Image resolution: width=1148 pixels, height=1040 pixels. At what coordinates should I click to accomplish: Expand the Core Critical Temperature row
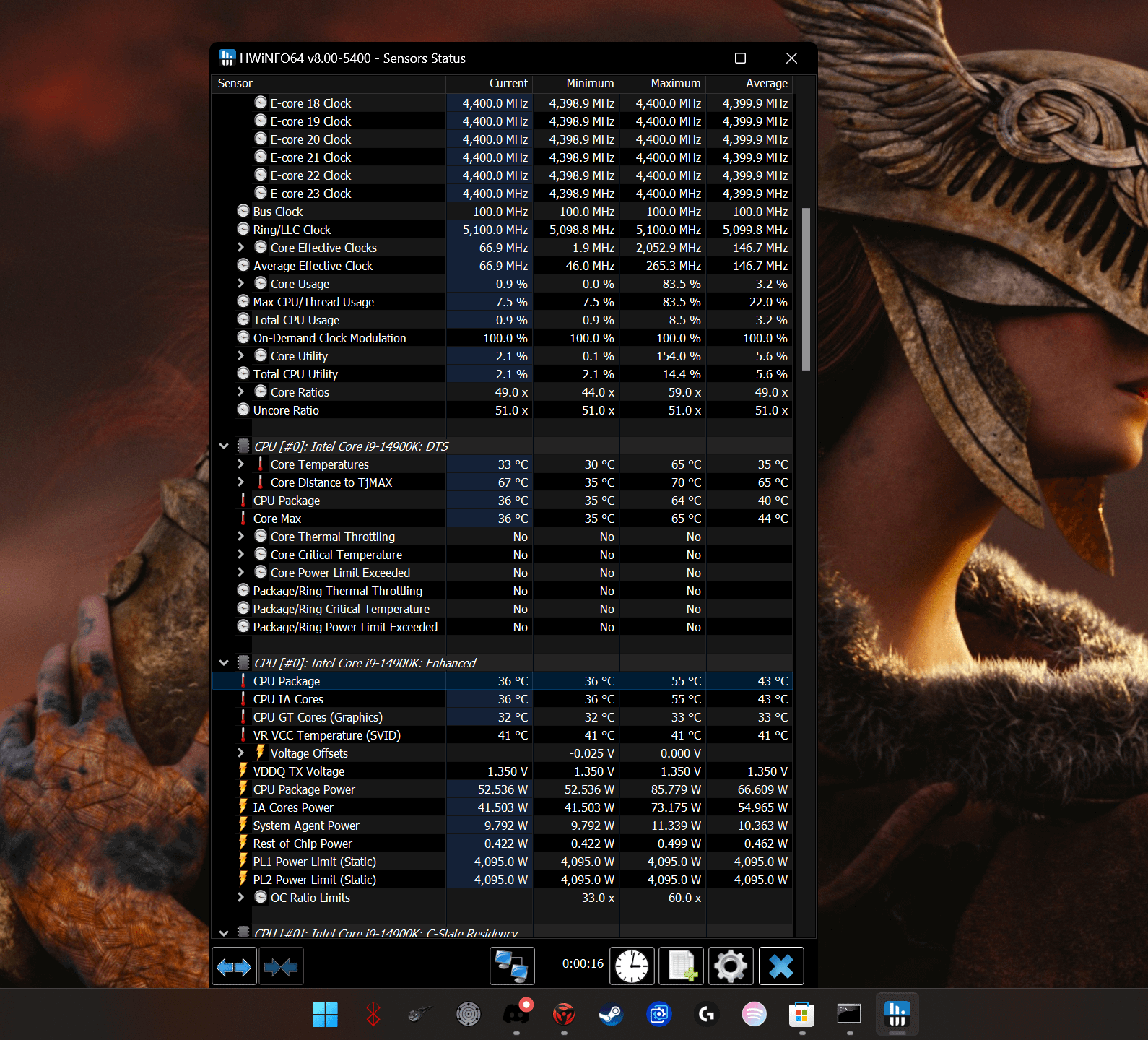pos(241,554)
